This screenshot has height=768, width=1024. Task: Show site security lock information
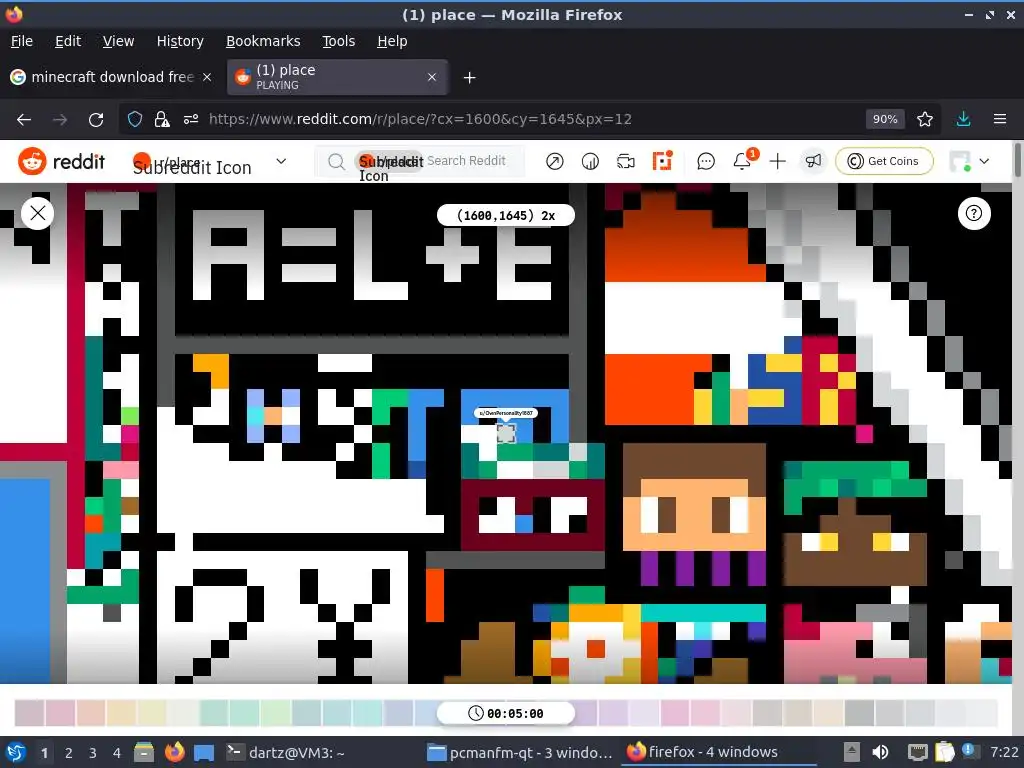[x=161, y=120]
